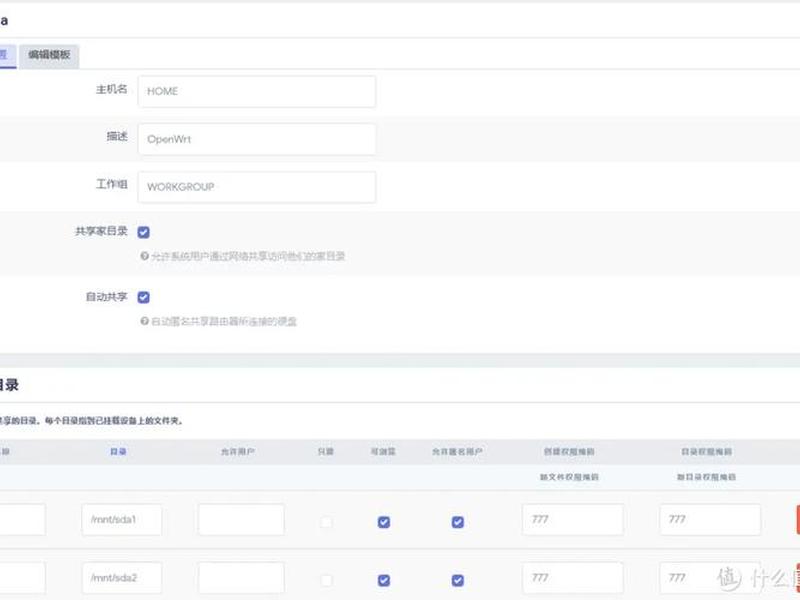Click the hint text about auto-sharing connected disks

coord(224,321)
